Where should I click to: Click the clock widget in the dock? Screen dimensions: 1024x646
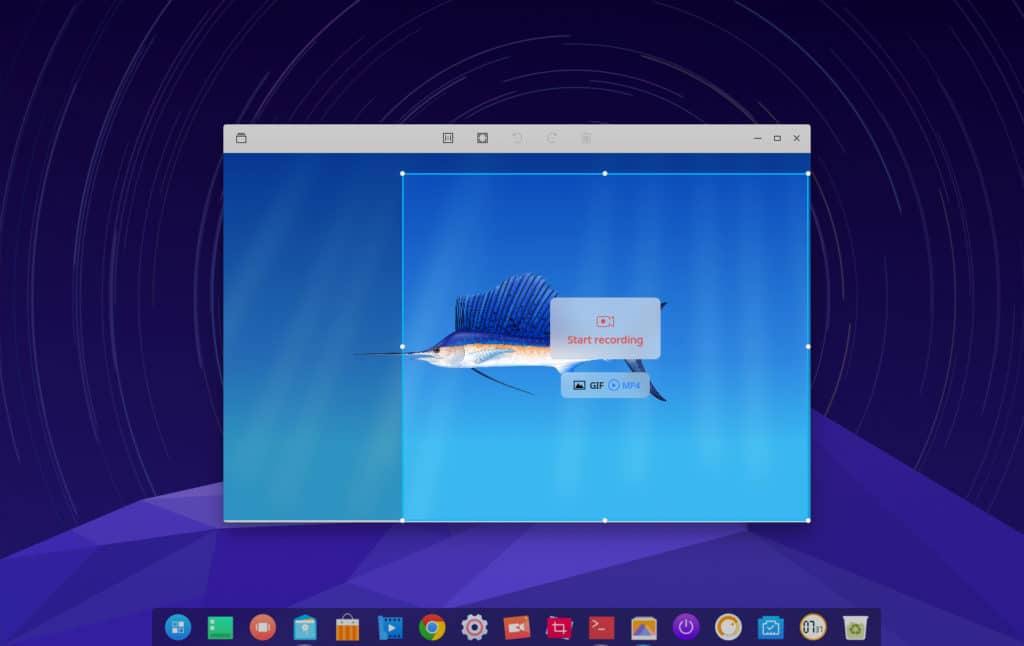[813, 628]
